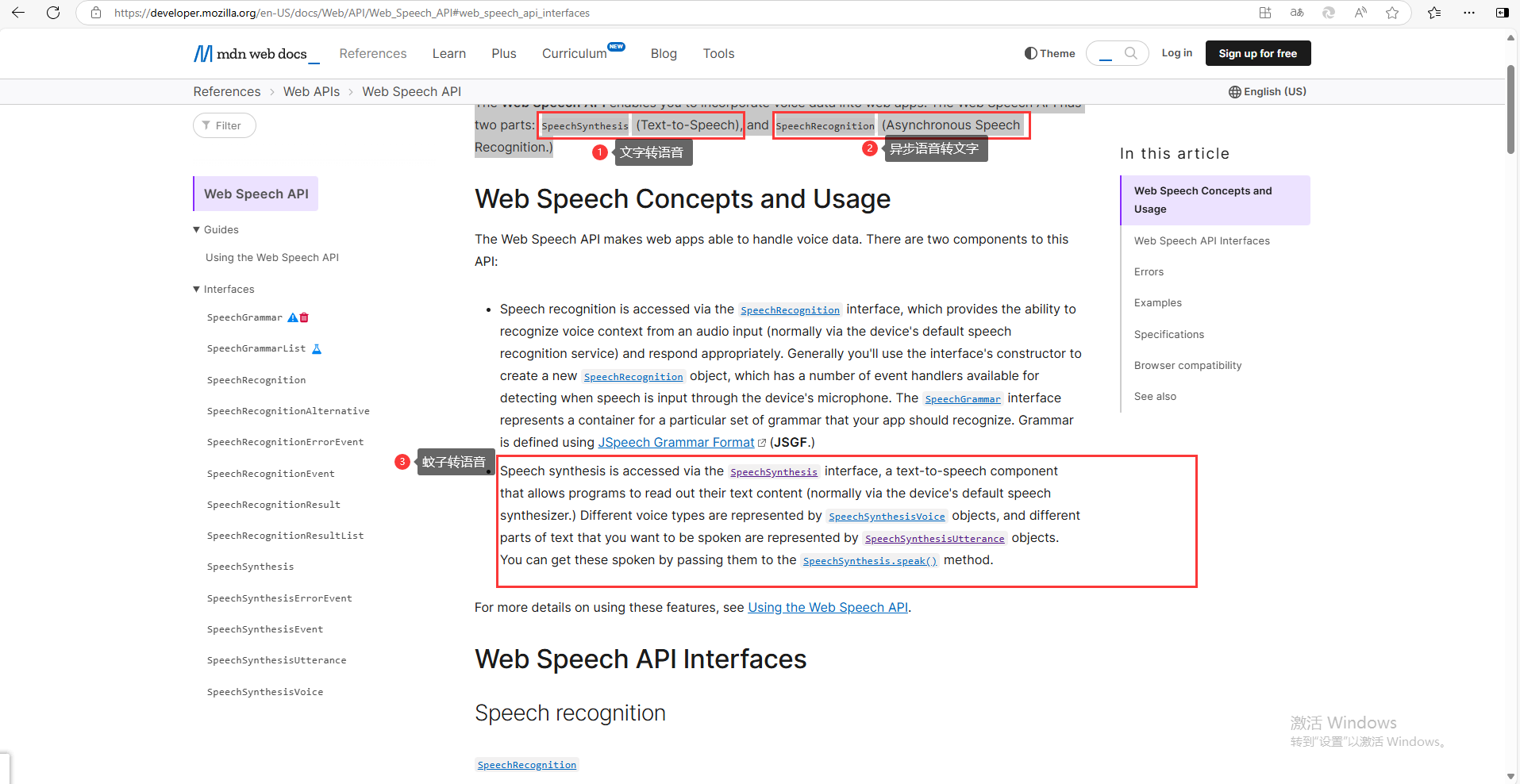The image size is (1520, 784).
Task: Open SpeechRecognitionResult in sidebar
Action: tap(274, 505)
